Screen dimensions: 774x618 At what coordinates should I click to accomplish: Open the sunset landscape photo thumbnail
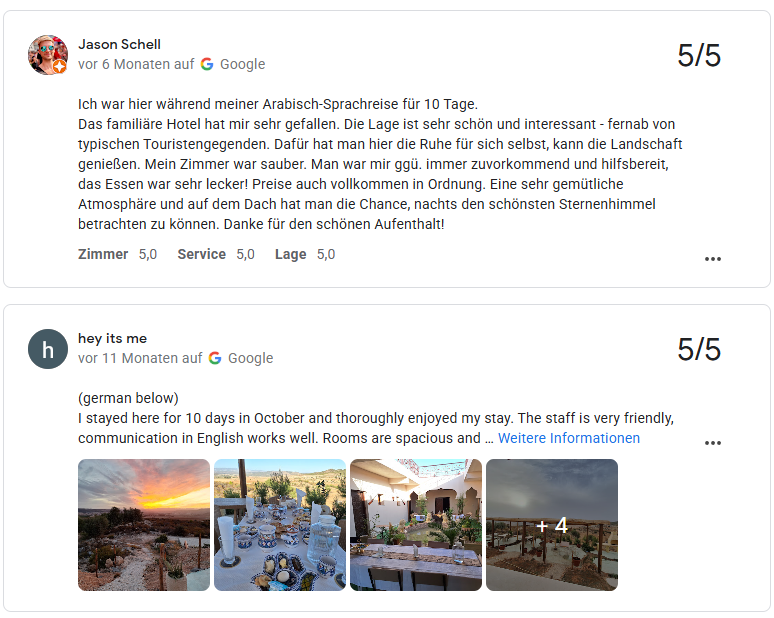point(144,525)
